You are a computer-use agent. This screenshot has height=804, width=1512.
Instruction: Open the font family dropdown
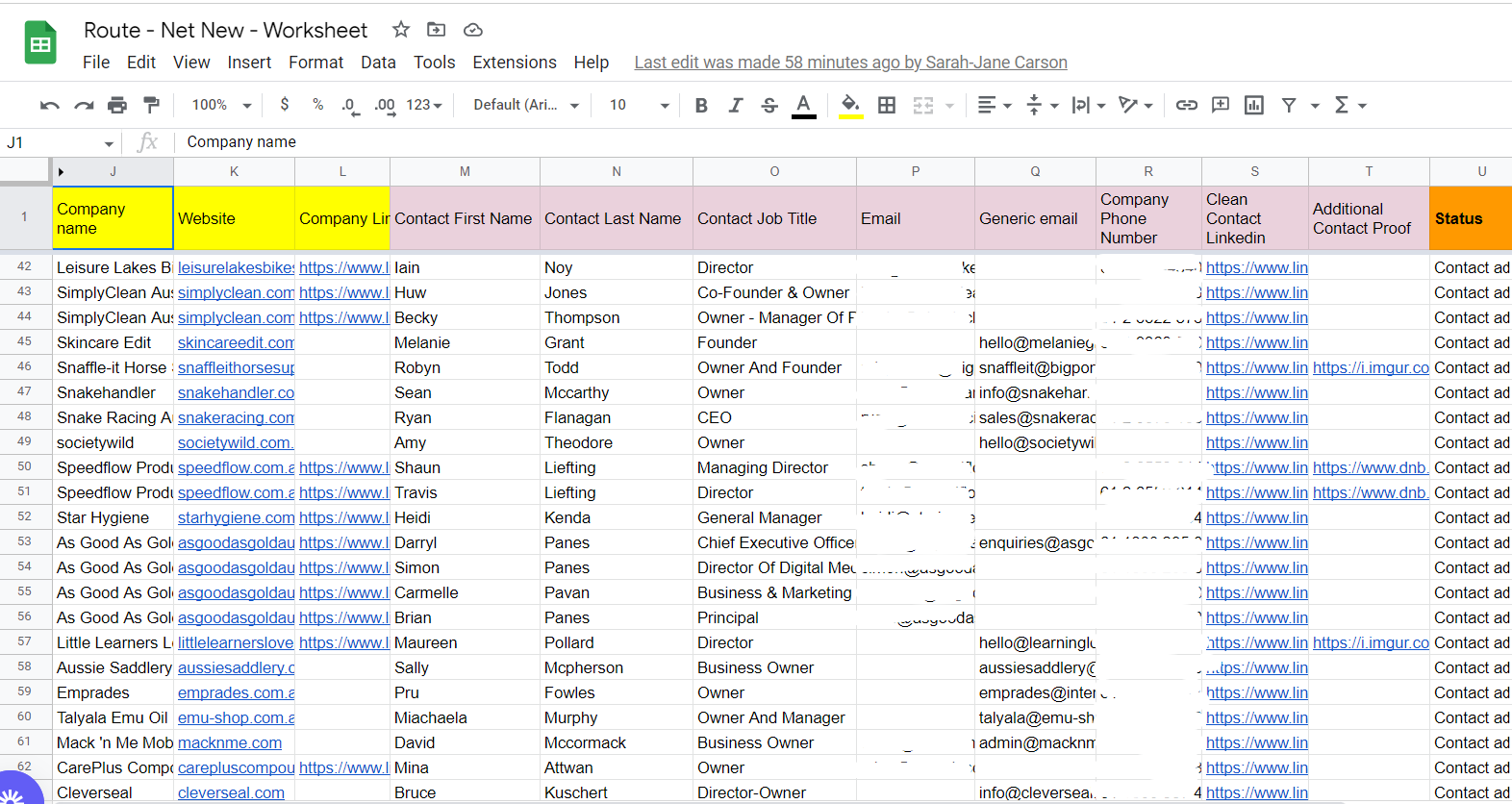[525, 105]
